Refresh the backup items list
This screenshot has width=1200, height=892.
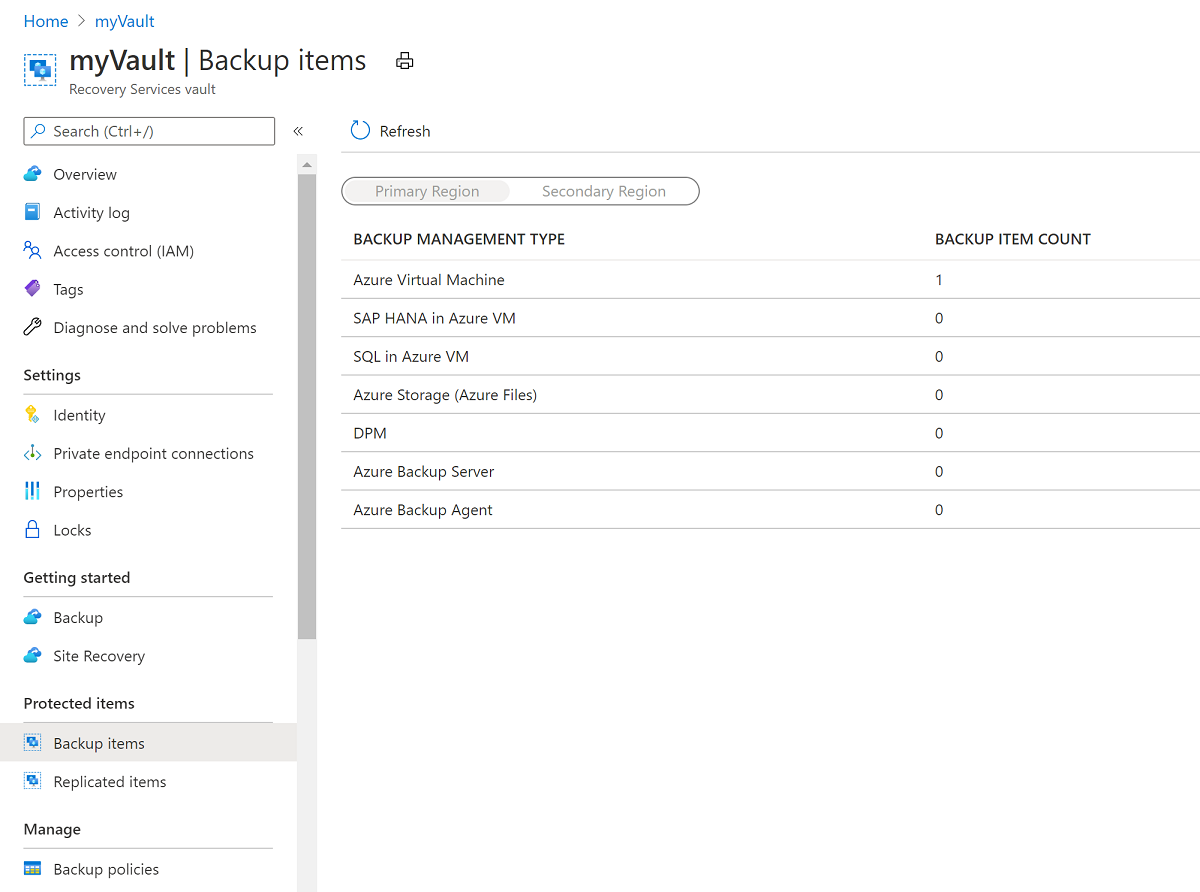(x=389, y=130)
